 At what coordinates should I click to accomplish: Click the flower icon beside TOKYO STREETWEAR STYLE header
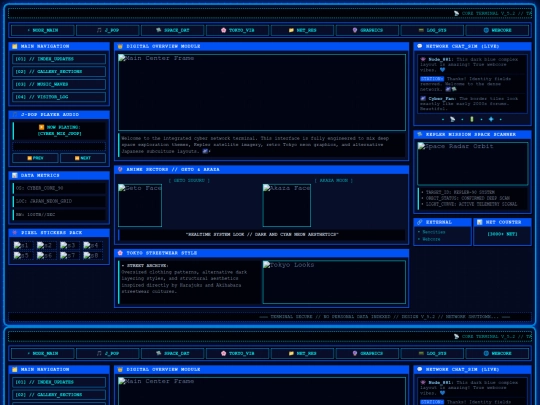(120, 253)
